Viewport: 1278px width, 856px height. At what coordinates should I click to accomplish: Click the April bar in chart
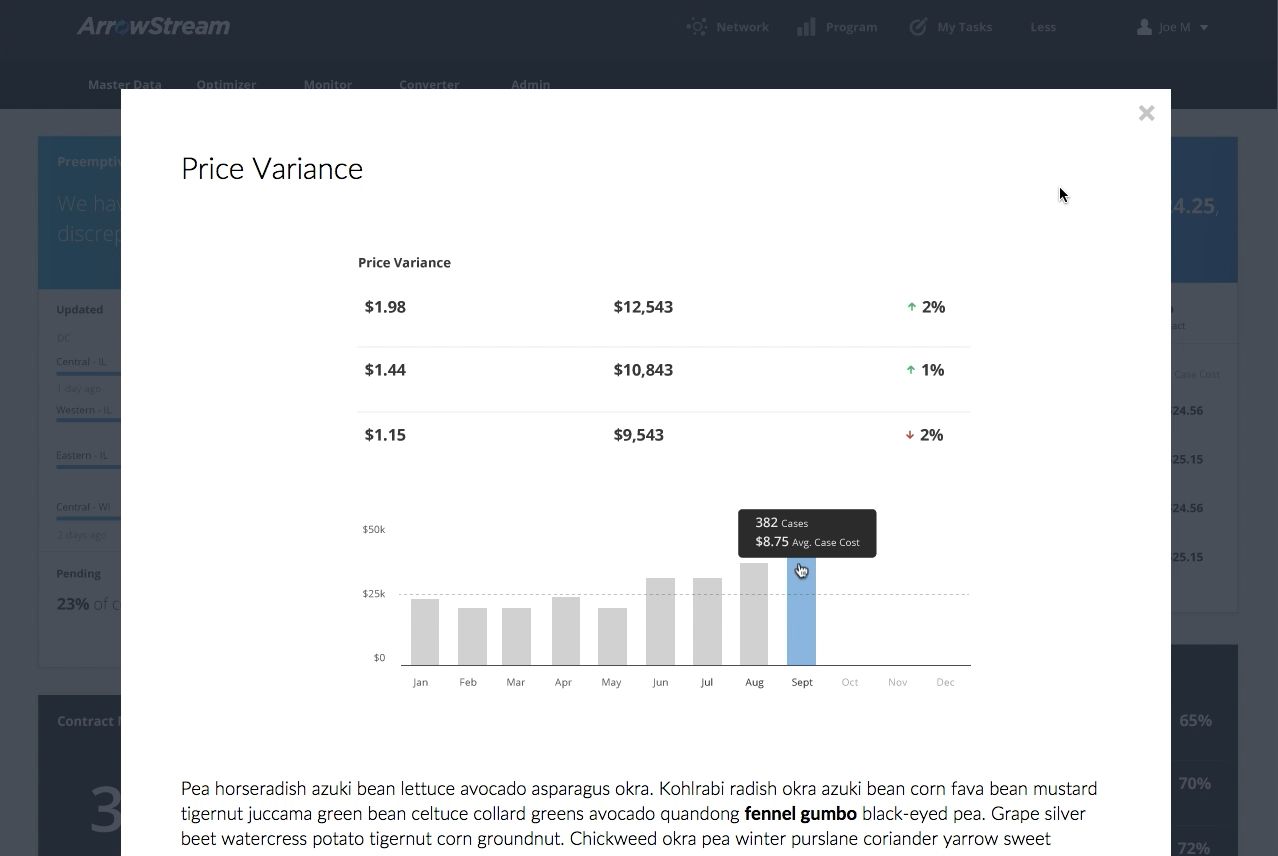coord(566,631)
